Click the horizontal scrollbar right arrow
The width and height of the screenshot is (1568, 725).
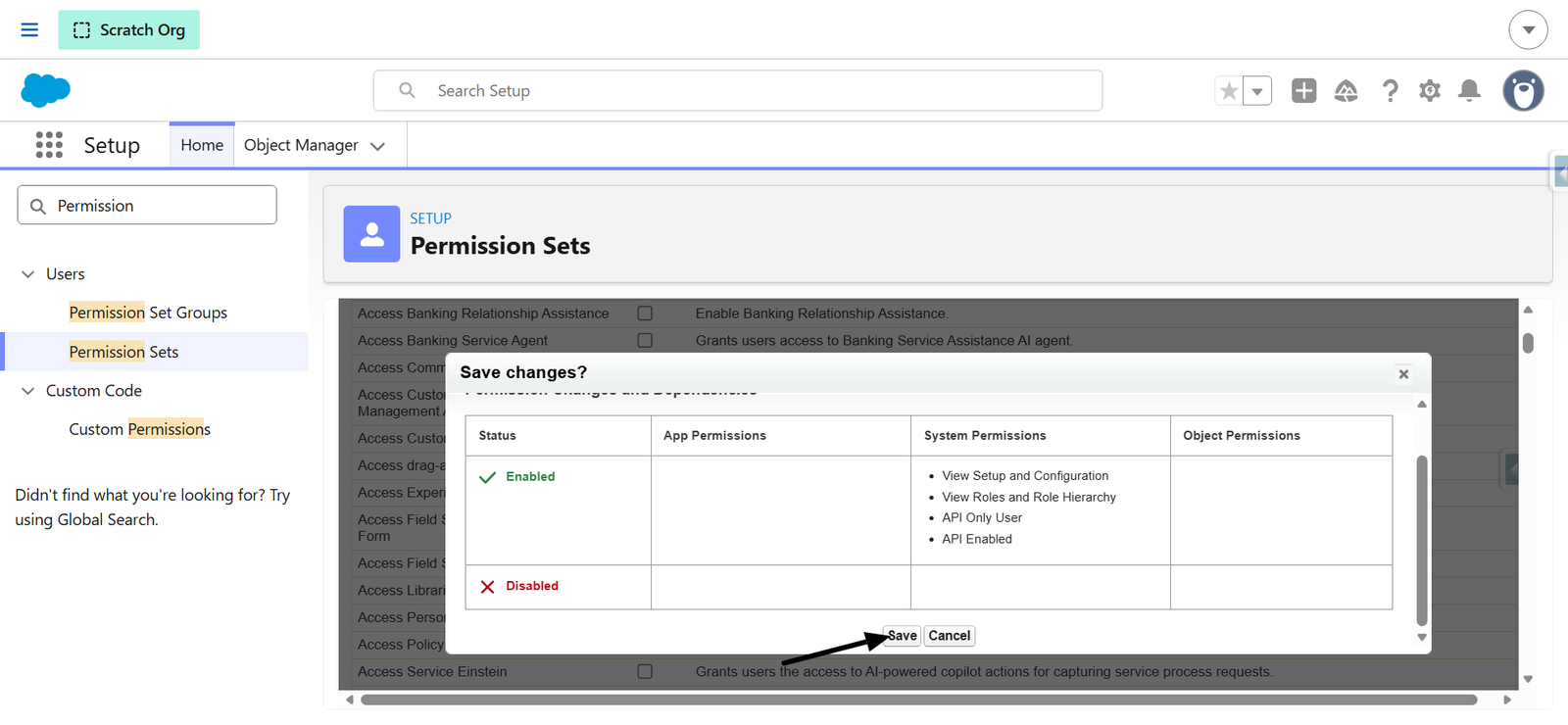click(1507, 700)
